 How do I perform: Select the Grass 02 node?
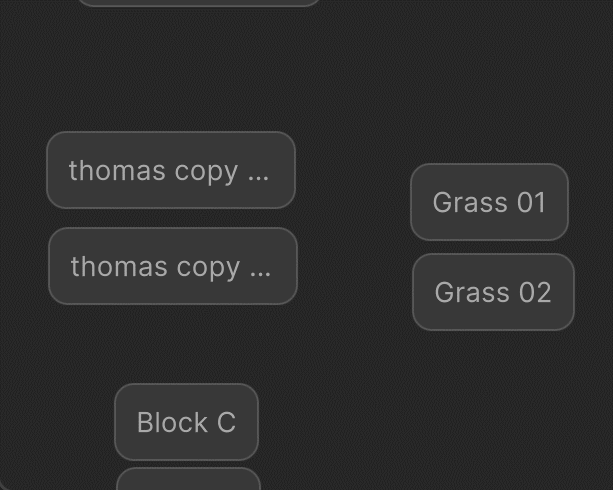pos(493,292)
